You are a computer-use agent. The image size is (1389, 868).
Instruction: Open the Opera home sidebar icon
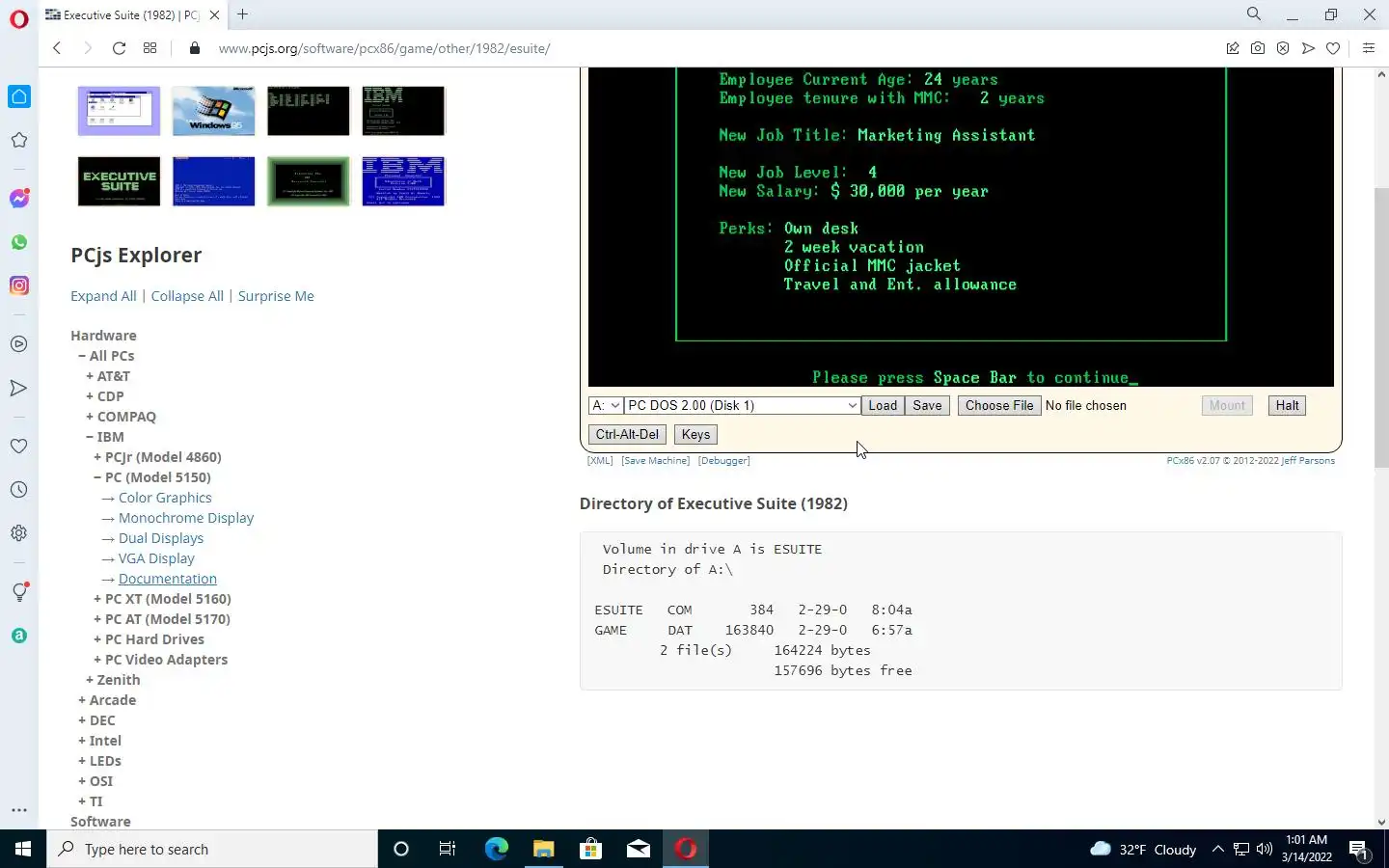[19, 96]
